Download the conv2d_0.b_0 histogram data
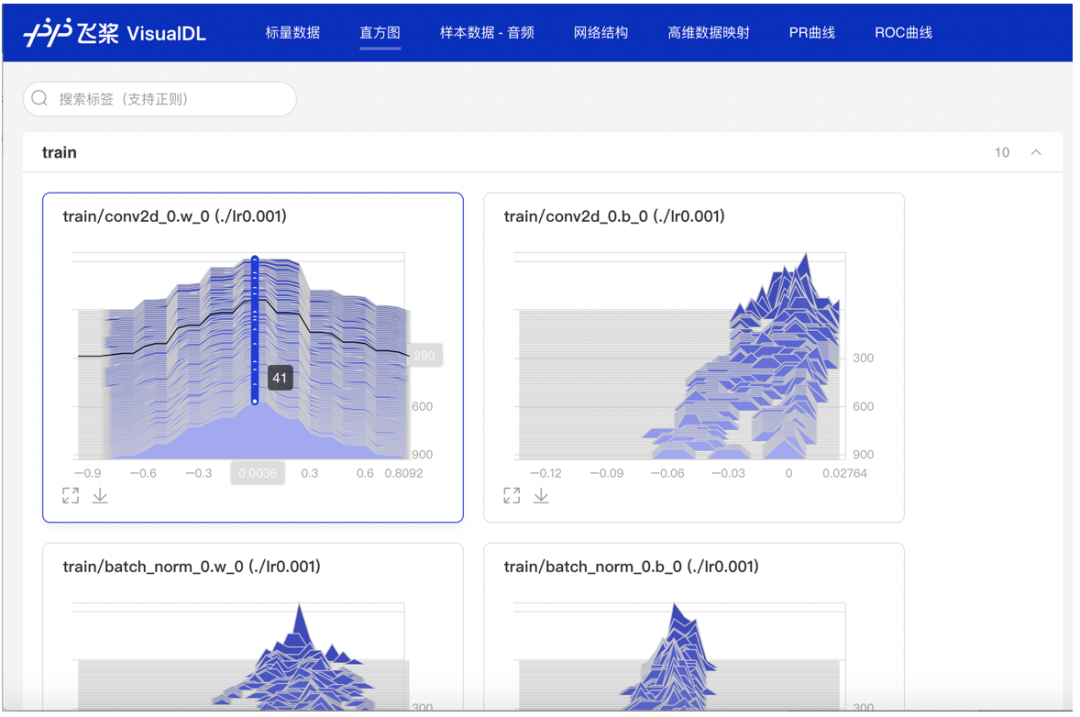Screen dimensions: 1080x717 click(x=541, y=495)
